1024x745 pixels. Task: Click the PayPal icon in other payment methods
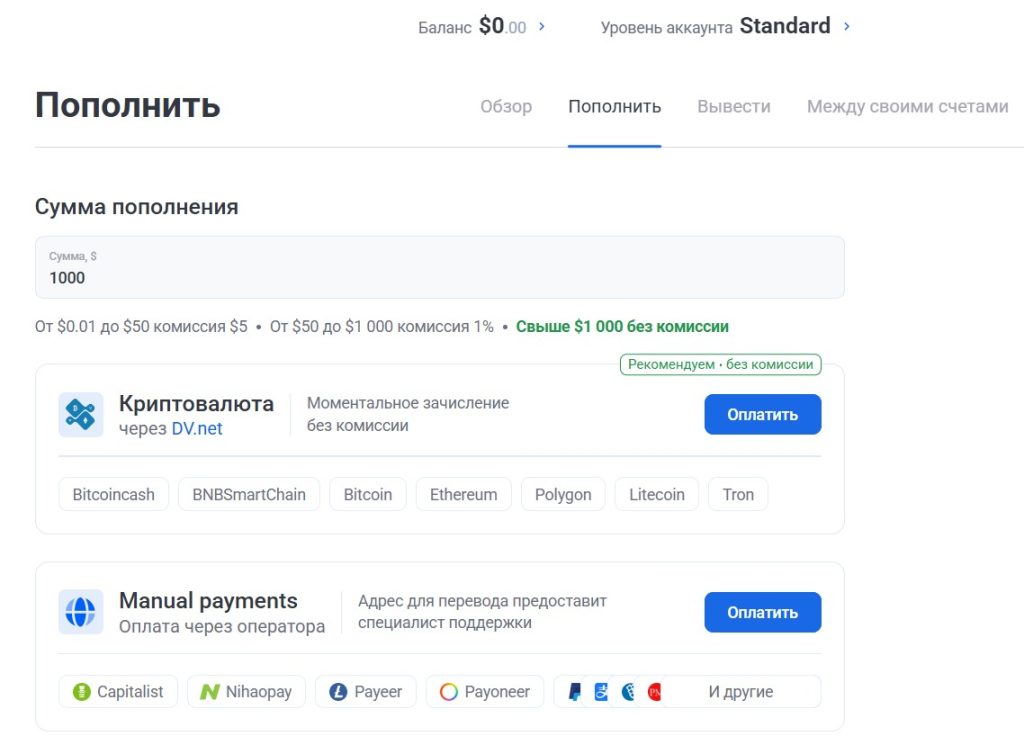coord(575,691)
